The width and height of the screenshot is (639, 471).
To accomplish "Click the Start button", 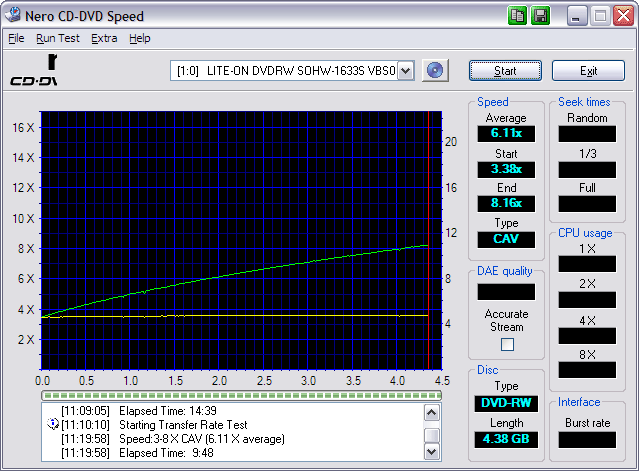I will [505, 71].
